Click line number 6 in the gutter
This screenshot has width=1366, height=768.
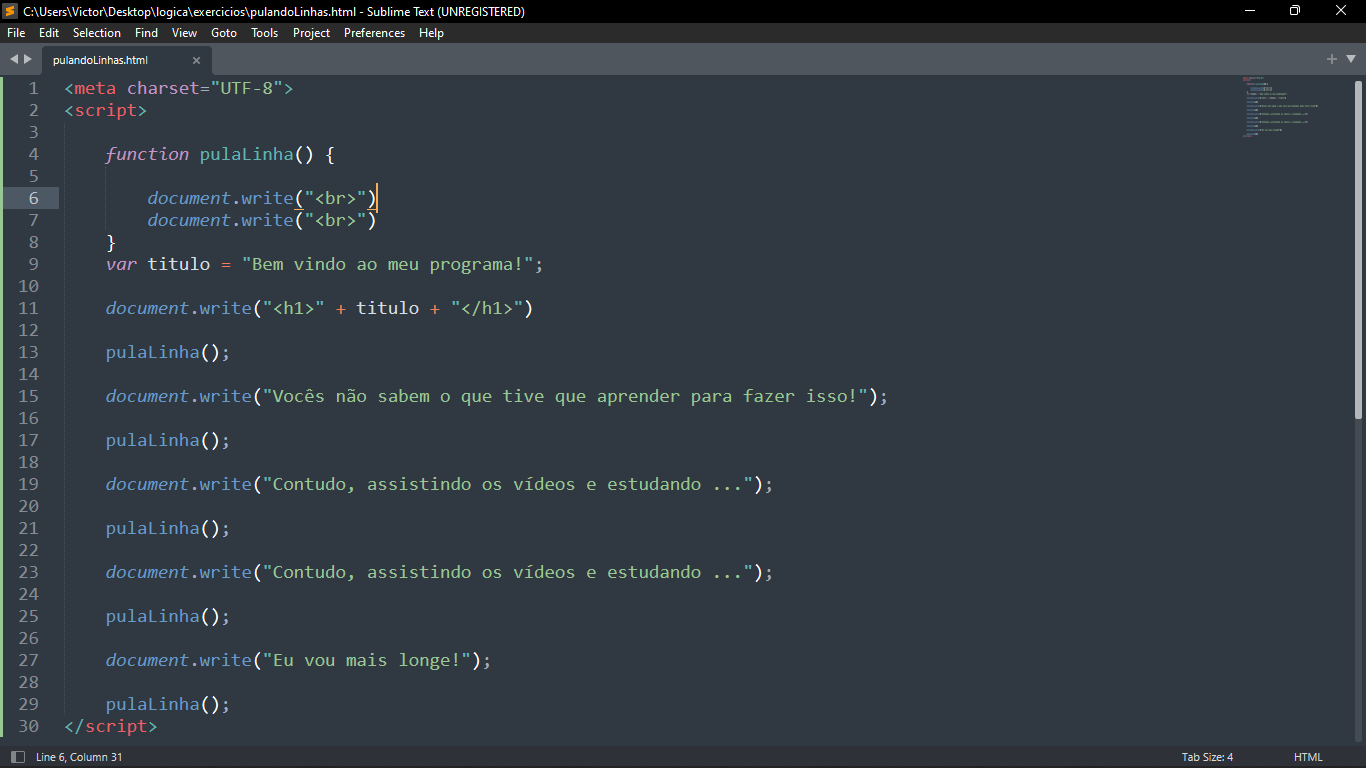(33, 198)
